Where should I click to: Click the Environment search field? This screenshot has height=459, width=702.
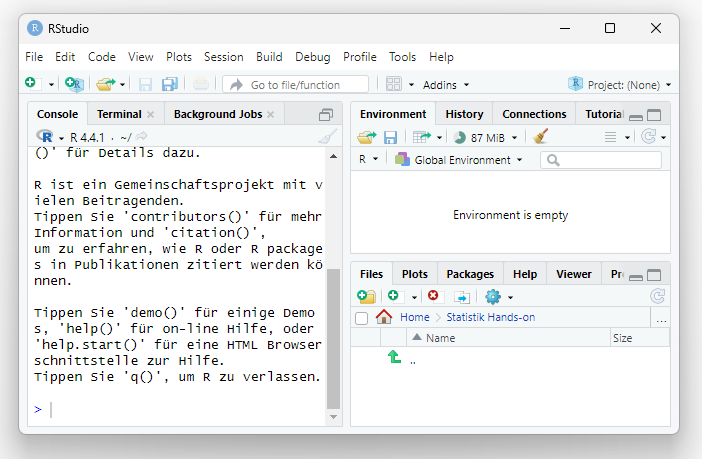pyautogui.click(x=600, y=160)
